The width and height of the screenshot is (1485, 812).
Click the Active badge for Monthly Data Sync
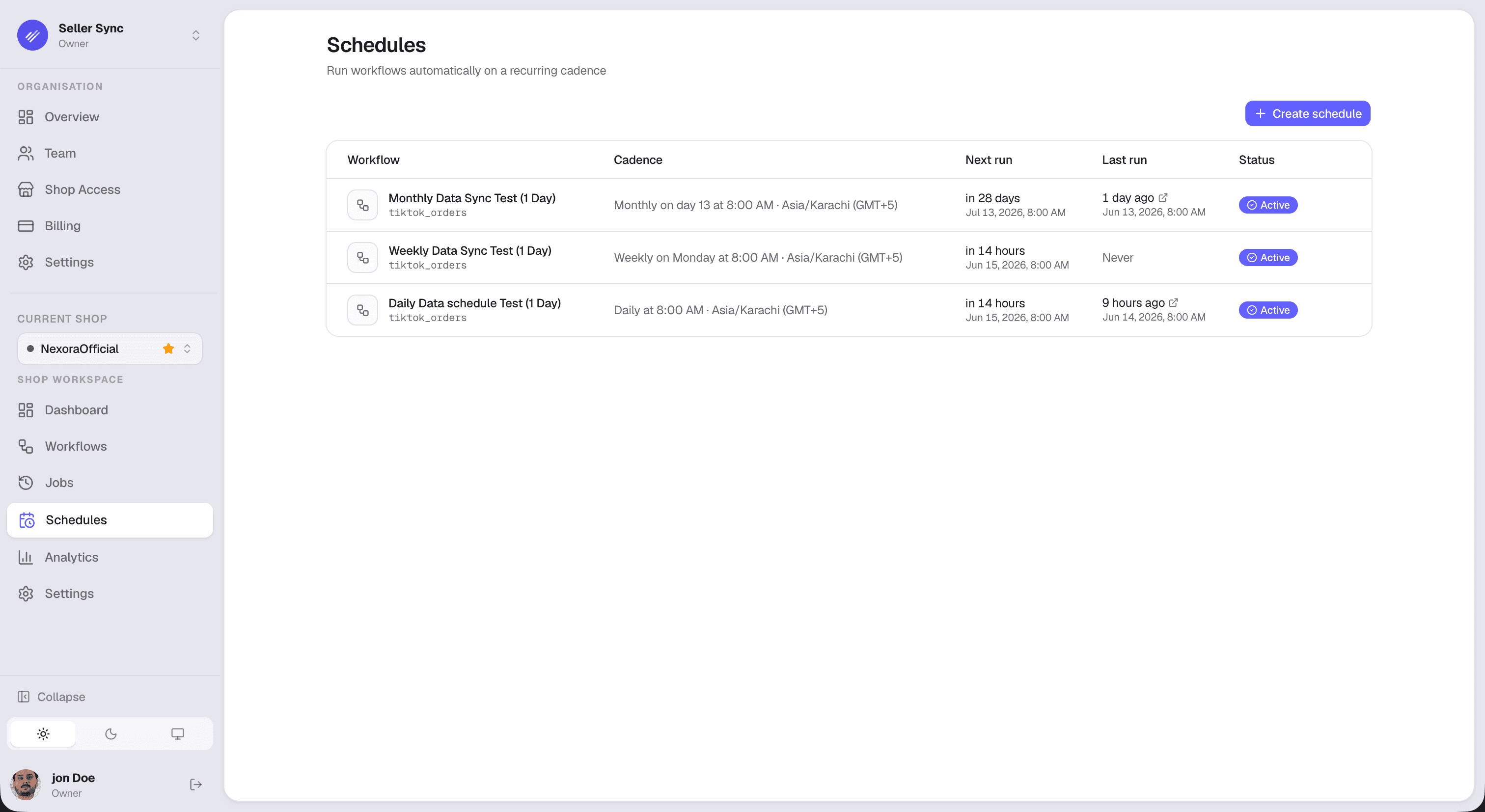pyautogui.click(x=1268, y=205)
